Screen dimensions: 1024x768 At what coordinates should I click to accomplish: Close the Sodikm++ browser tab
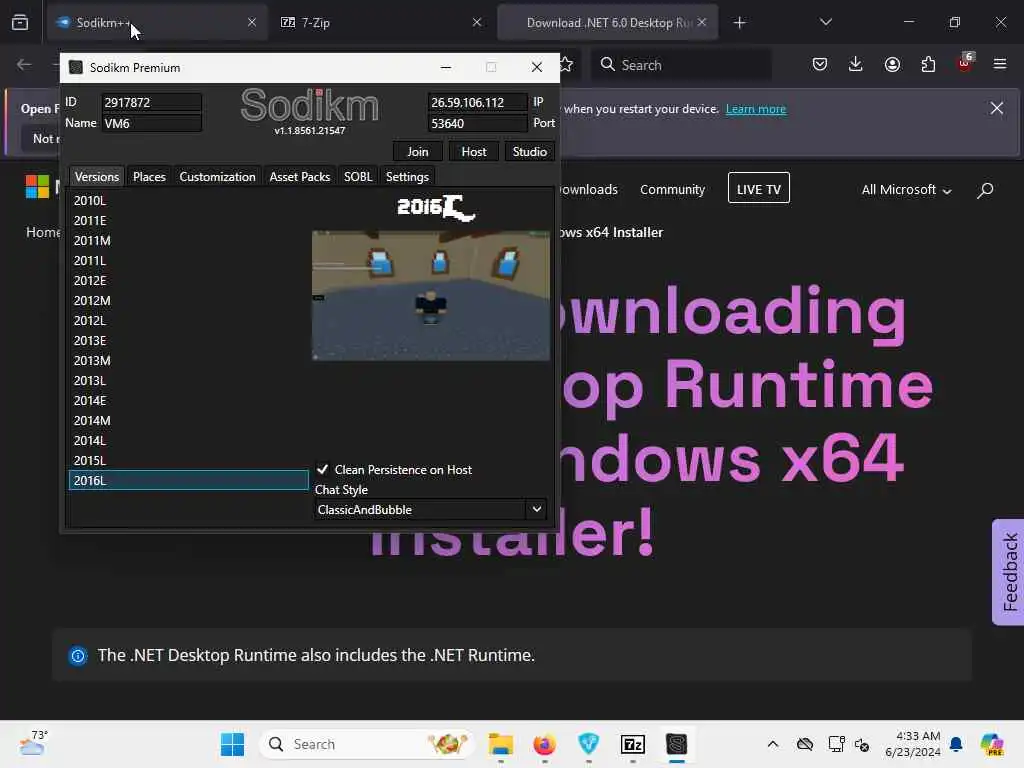pos(251,22)
